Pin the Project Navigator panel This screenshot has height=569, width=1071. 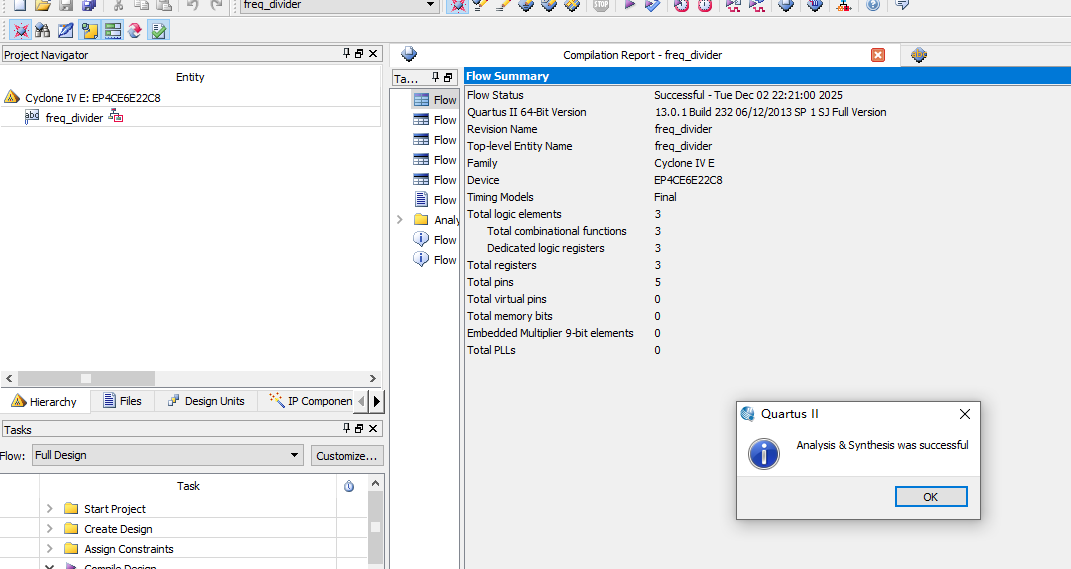tap(346, 53)
